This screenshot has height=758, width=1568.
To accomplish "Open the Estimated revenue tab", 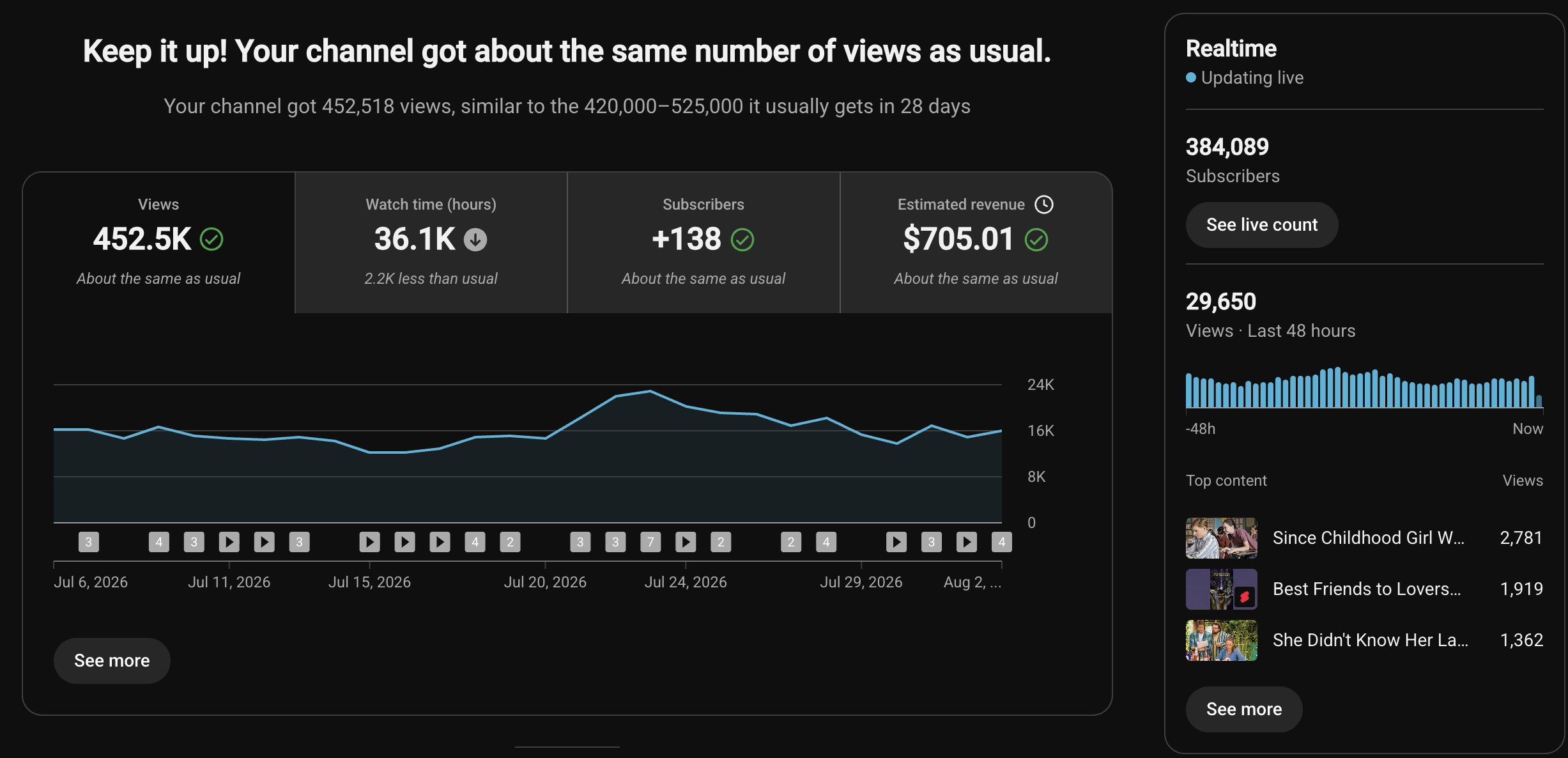I will click(x=976, y=242).
